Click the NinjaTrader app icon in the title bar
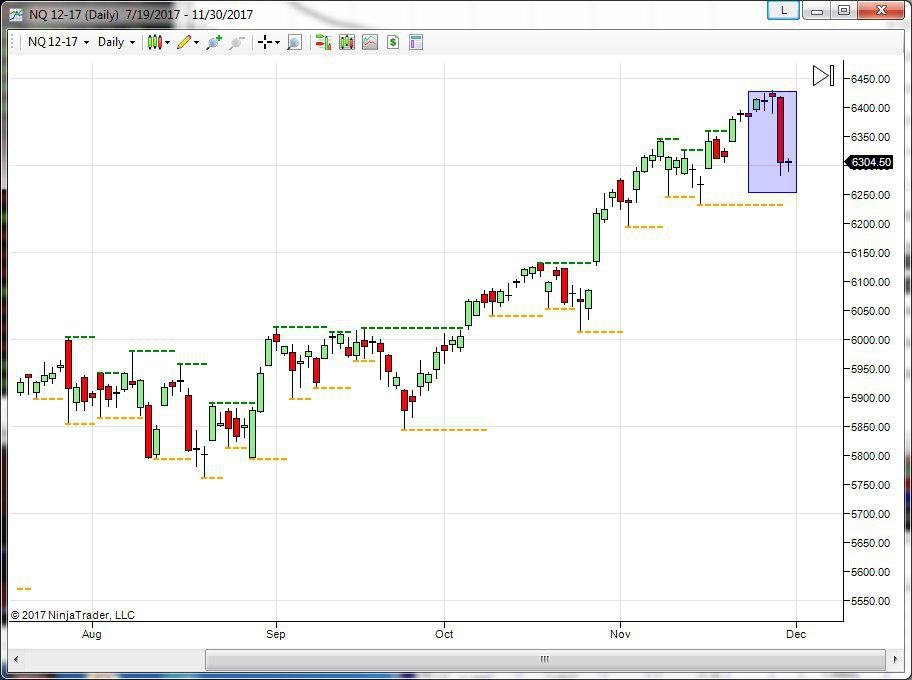912x680 pixels. coord(16,14)
